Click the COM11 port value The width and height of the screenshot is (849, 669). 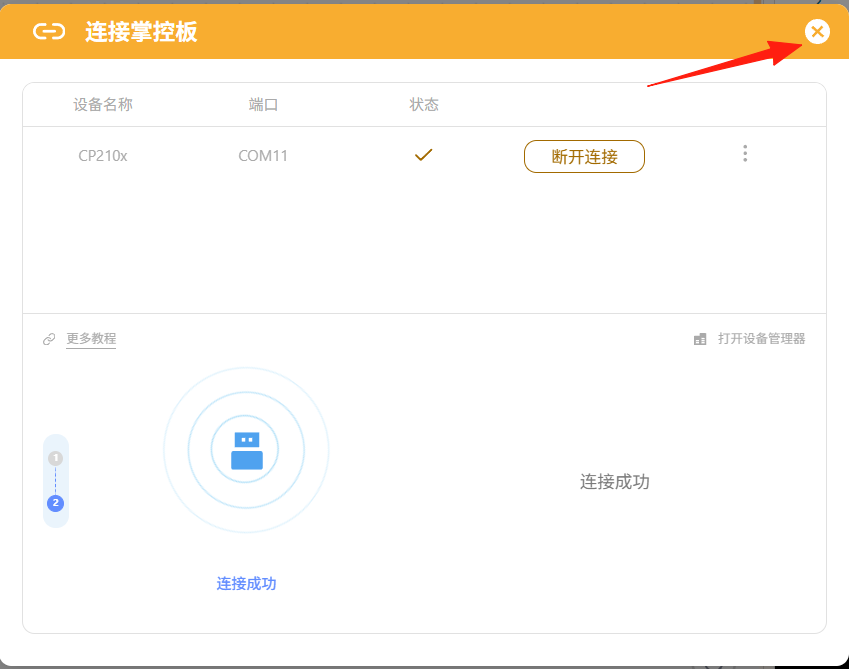pyautogui.click(x=263, y=156)
